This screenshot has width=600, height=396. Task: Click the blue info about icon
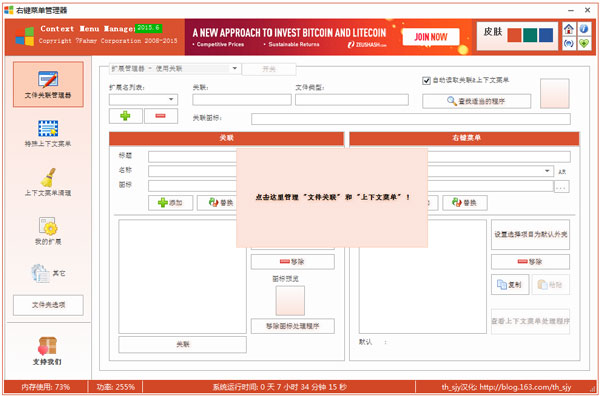click(x=583, y=29)
